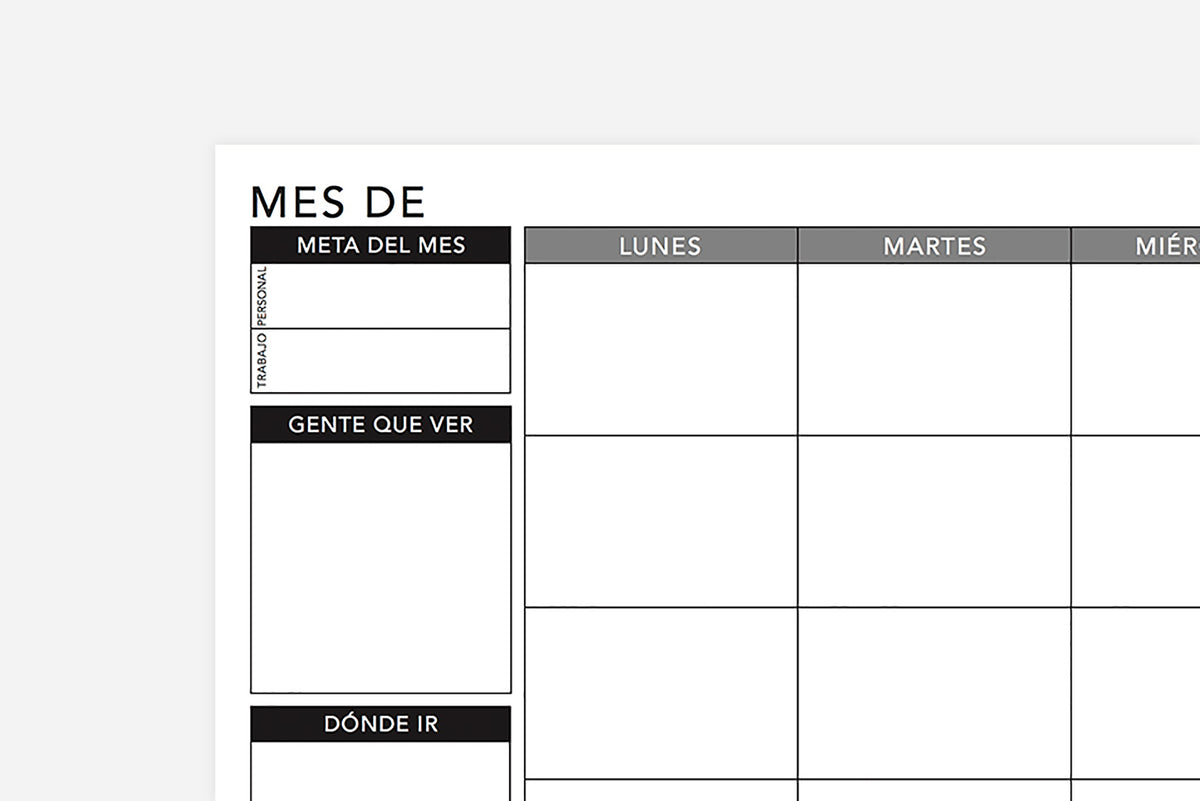Click the first week cell under MIÉRCOLES

1137,349
